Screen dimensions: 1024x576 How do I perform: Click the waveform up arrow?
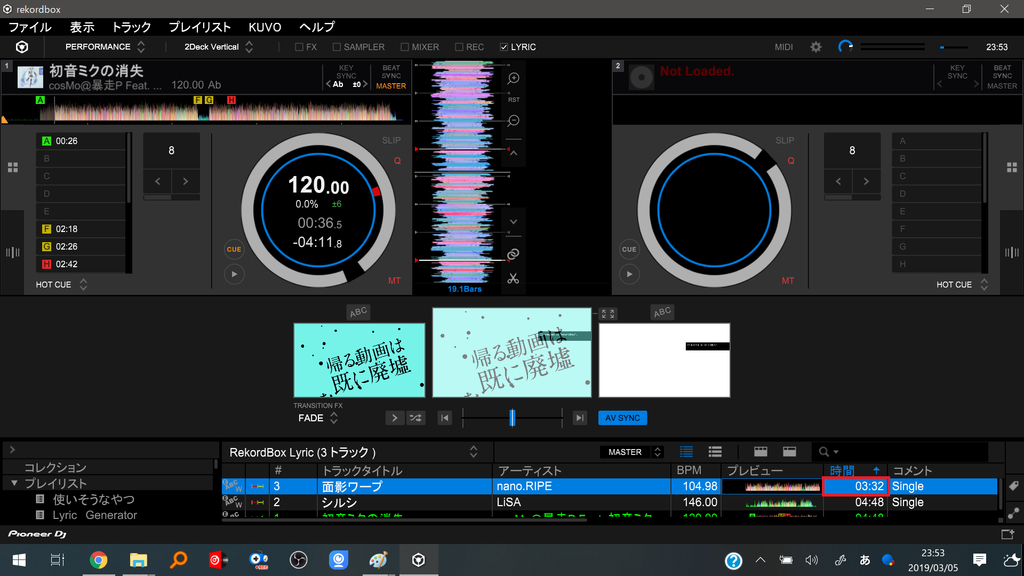[x=513, y=153]
